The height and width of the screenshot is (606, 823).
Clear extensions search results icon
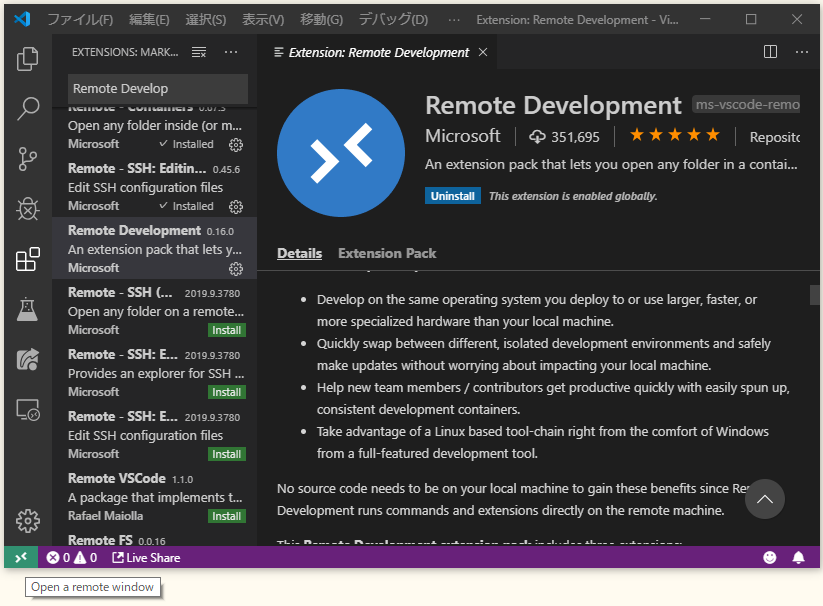tap(199, 52)
